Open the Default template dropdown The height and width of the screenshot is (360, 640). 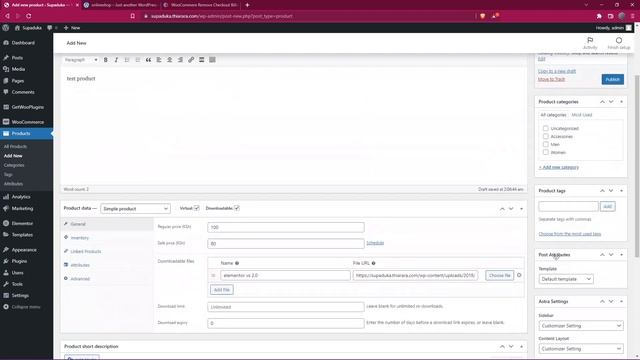click(x=566, y=279)
